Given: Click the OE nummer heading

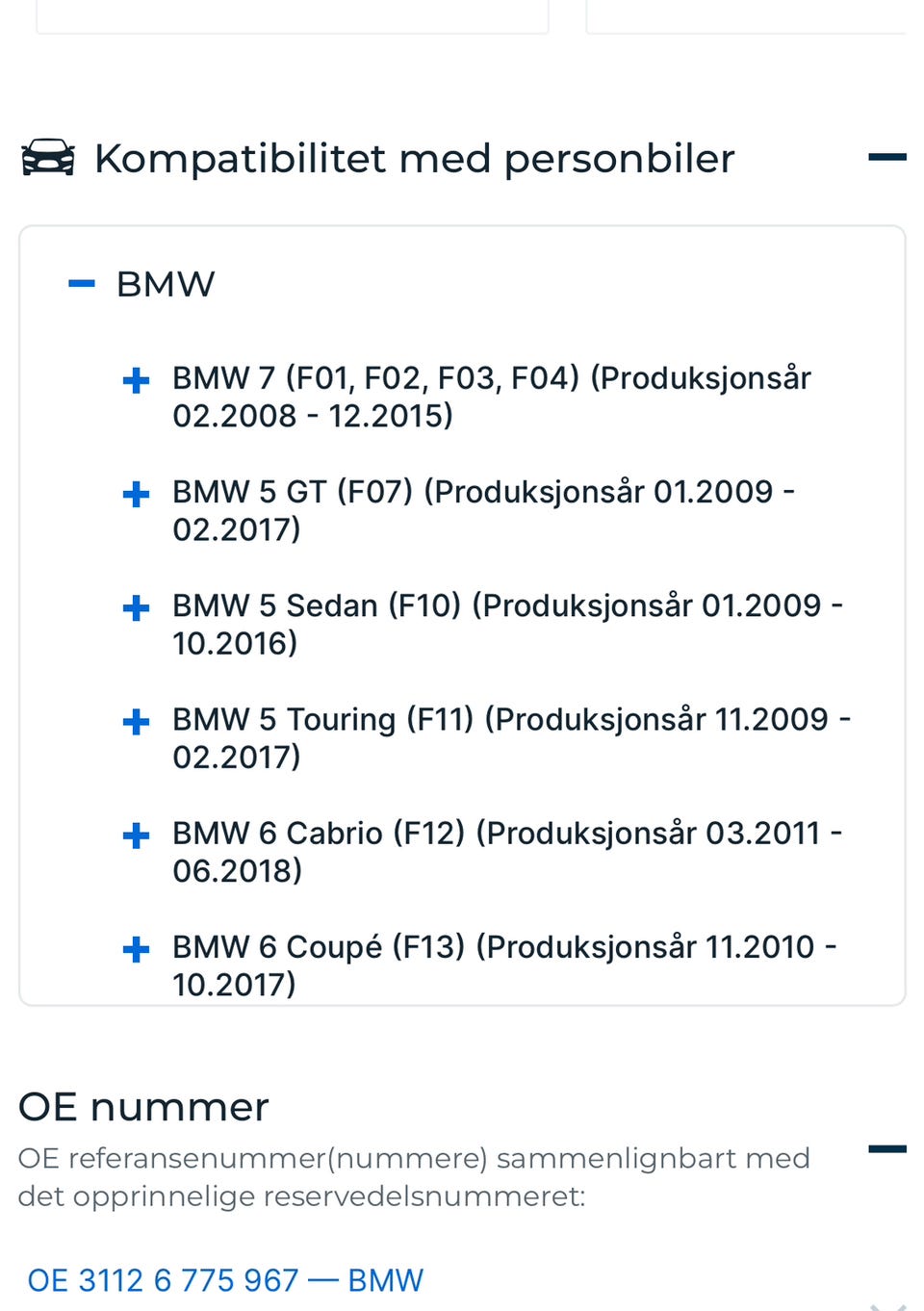Looking at the screenshot, I should [x=143, y=1107].
